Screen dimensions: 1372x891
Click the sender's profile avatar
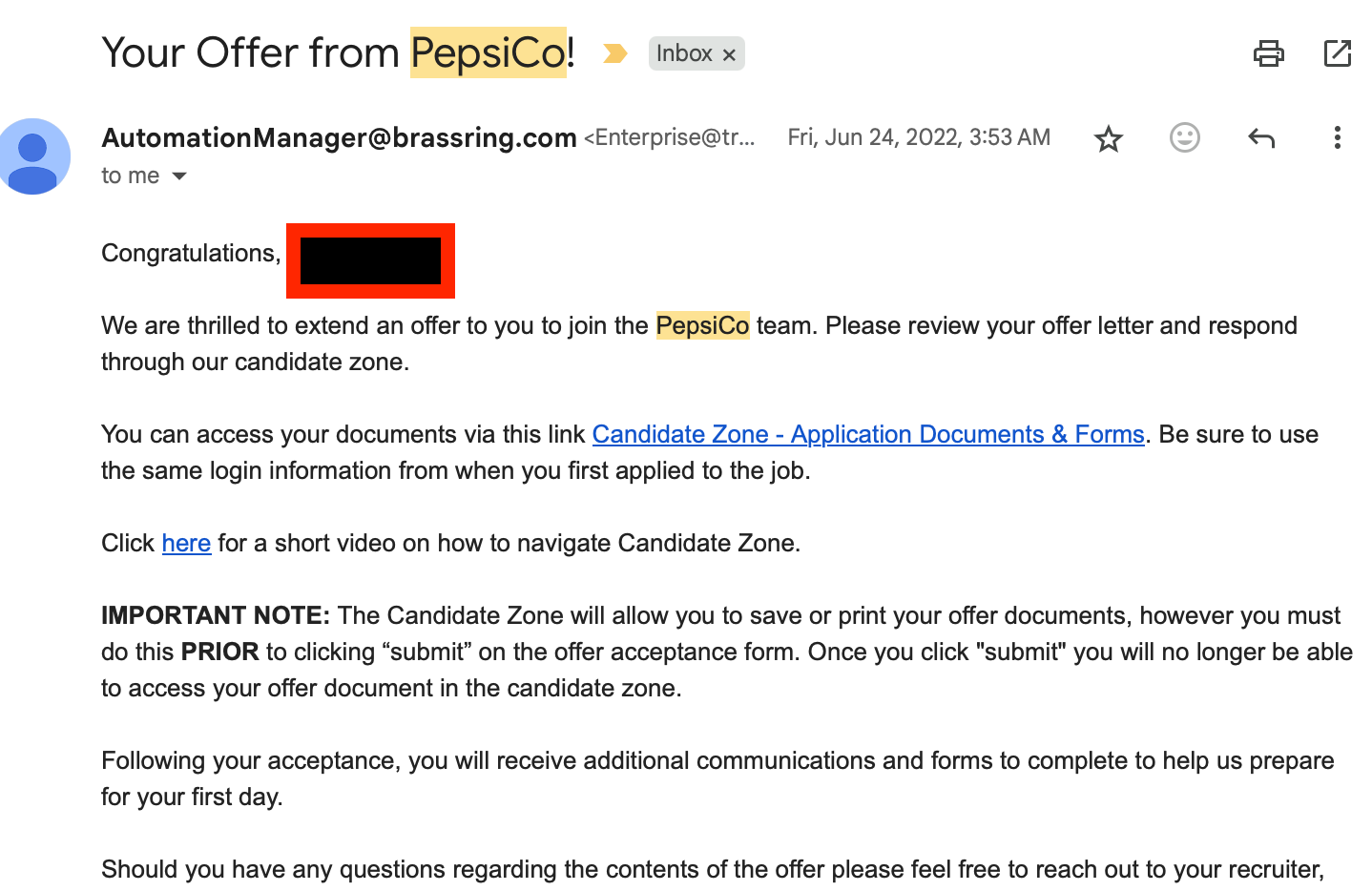pos(34,156)
